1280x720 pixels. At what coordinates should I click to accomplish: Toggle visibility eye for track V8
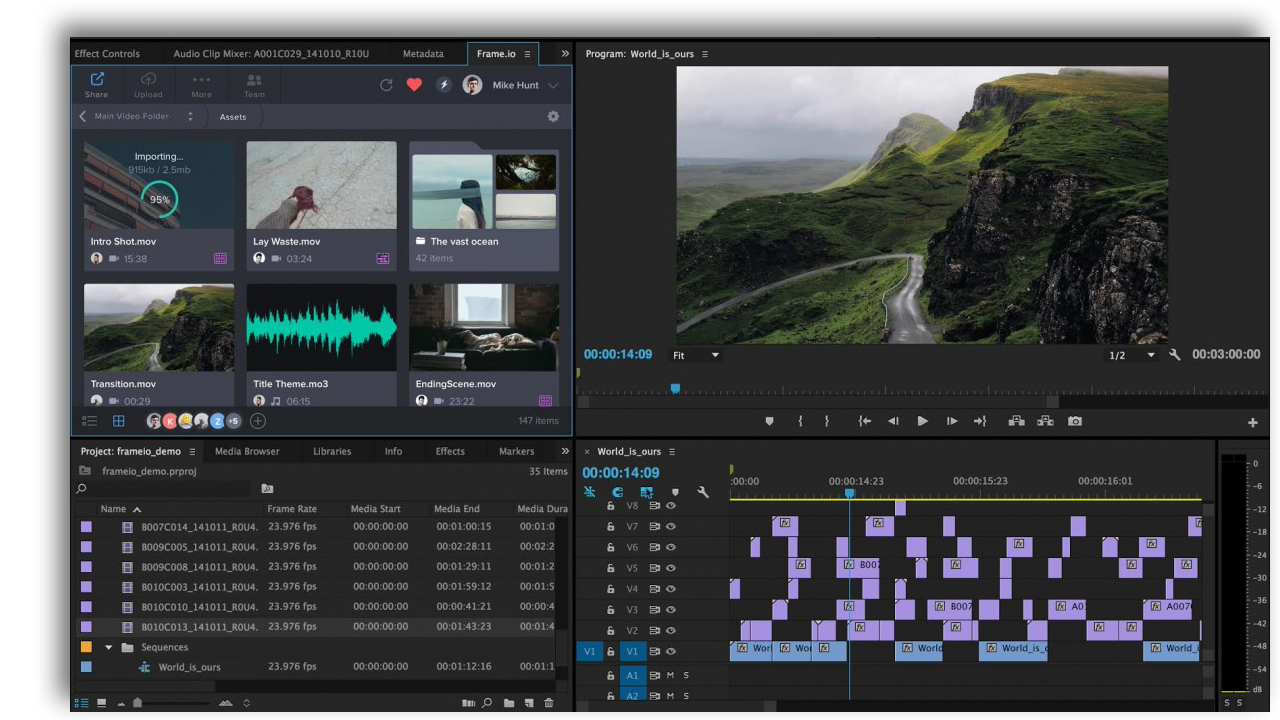pyautogui.click(x=671, y=506)
